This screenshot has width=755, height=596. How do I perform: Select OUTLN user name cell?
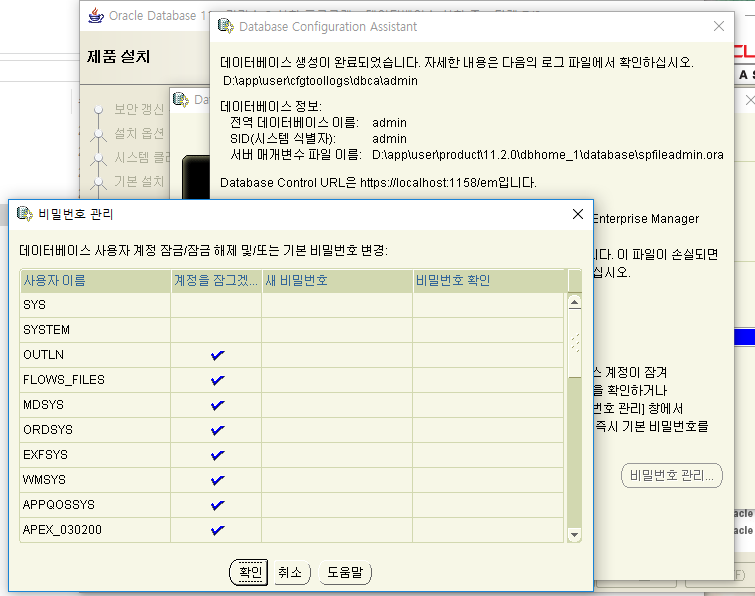tap(95, 355)
